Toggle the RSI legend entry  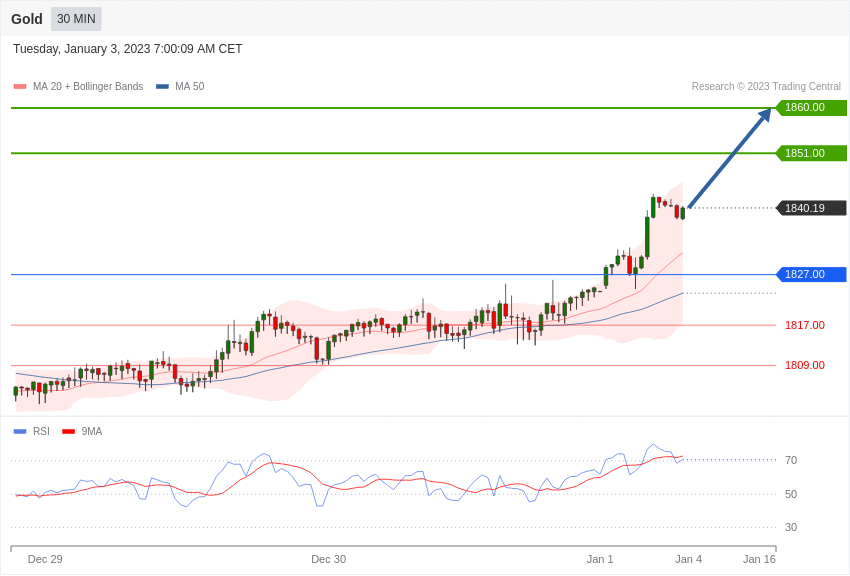tap(41, 432)
